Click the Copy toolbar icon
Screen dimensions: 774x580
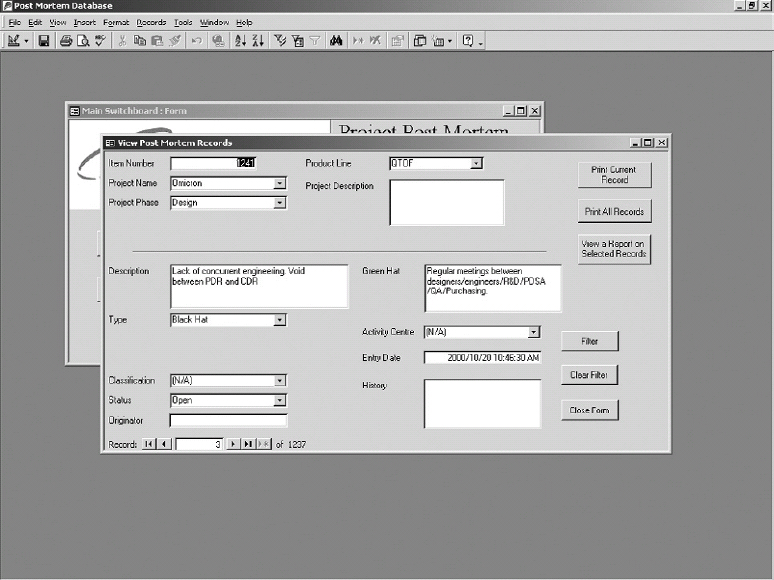coord(140,41)
